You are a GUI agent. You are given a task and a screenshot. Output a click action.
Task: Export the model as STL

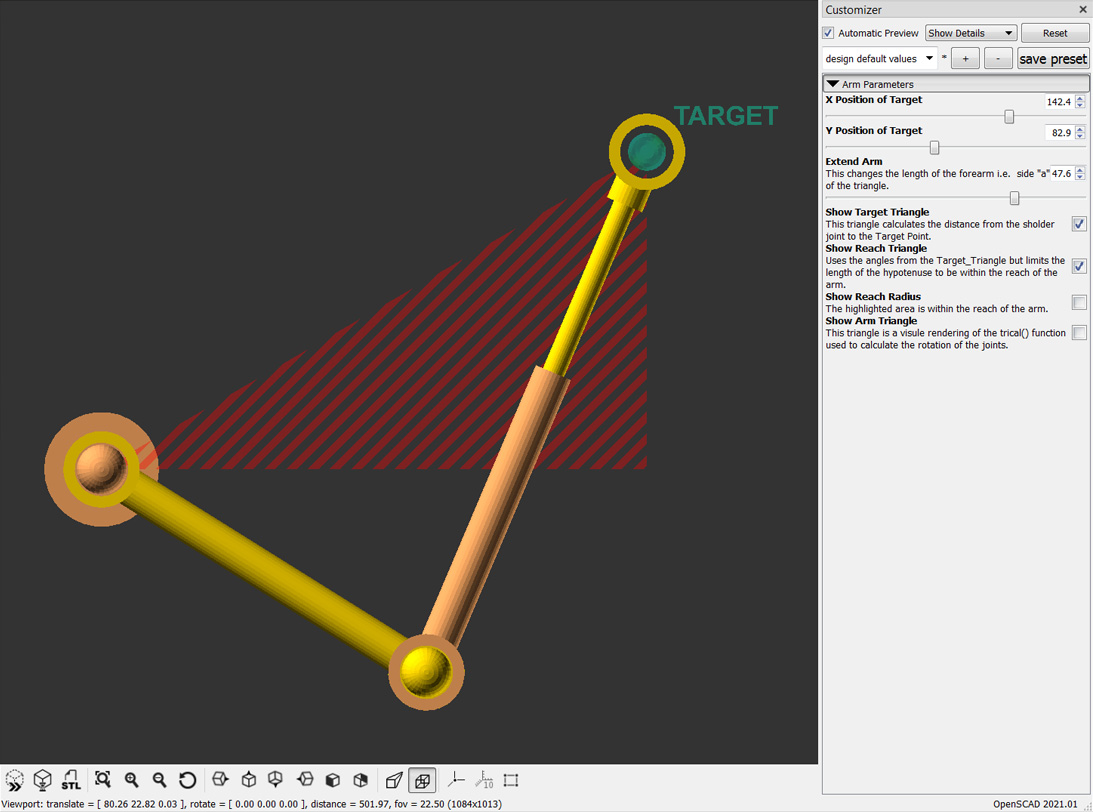coord(70,780)
